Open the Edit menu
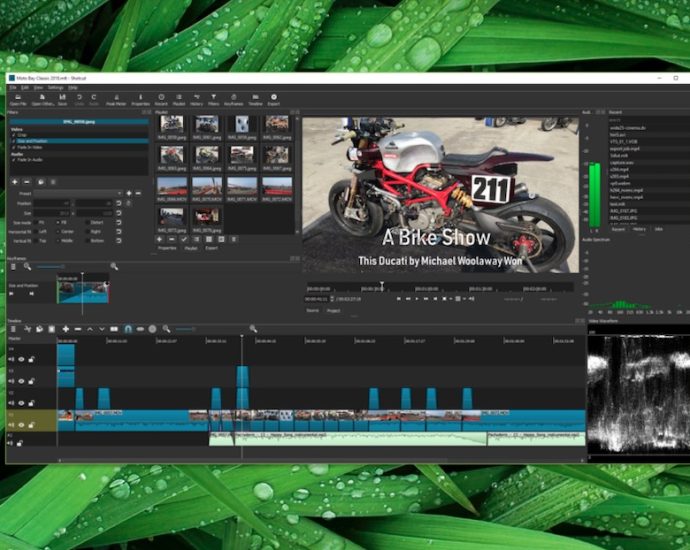 tap(25, 88)
